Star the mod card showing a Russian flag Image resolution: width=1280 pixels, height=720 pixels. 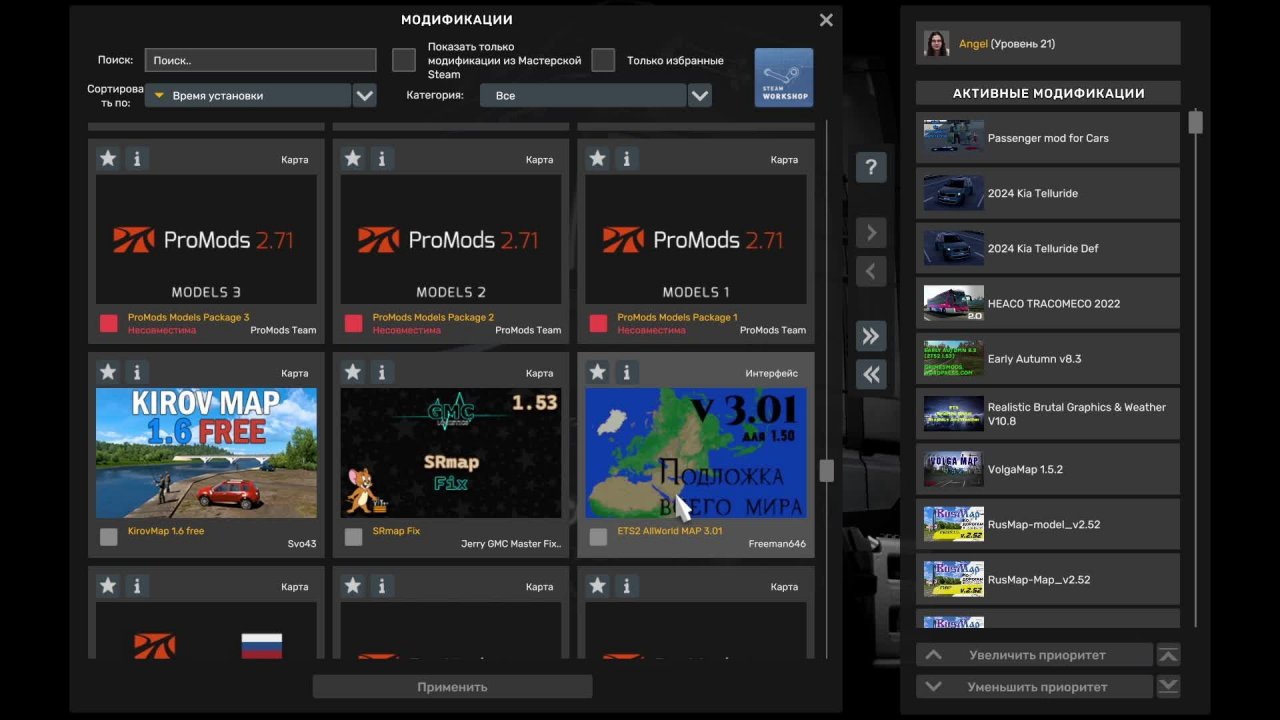pos(108,586)
